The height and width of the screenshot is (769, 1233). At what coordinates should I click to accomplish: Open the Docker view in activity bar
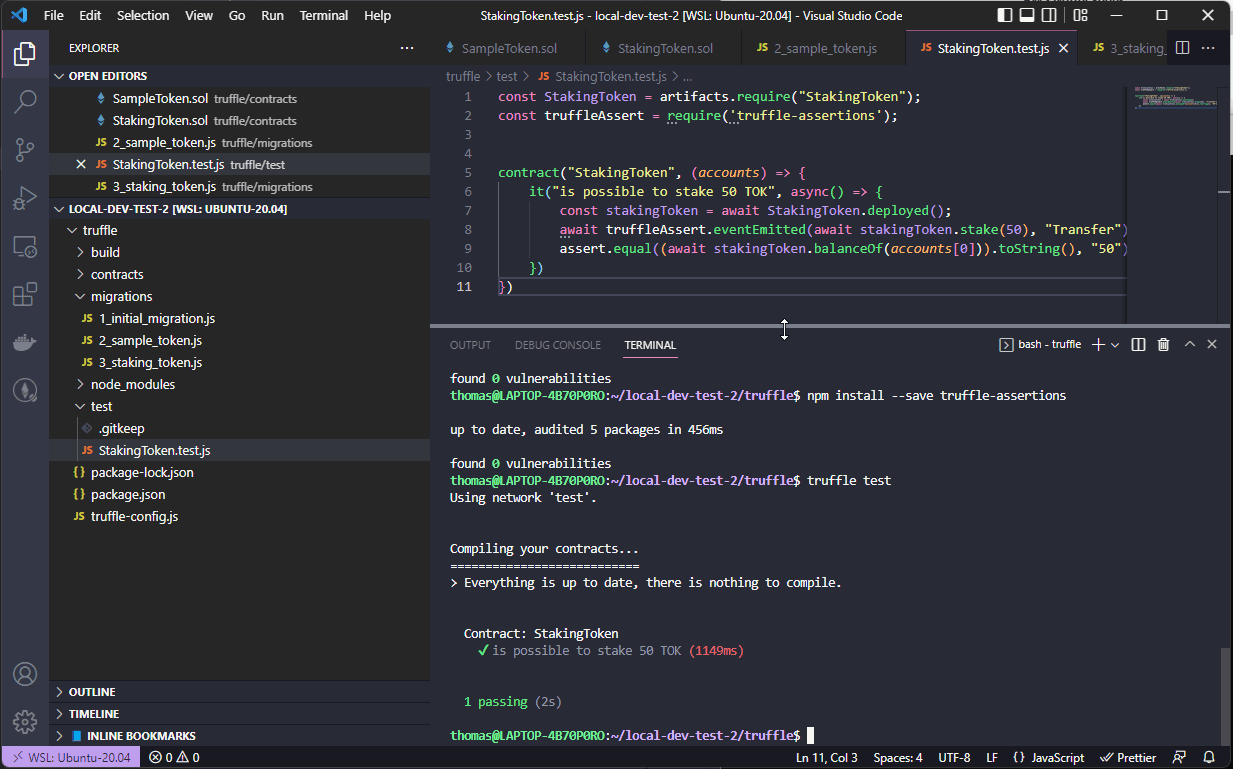[25, 343]
